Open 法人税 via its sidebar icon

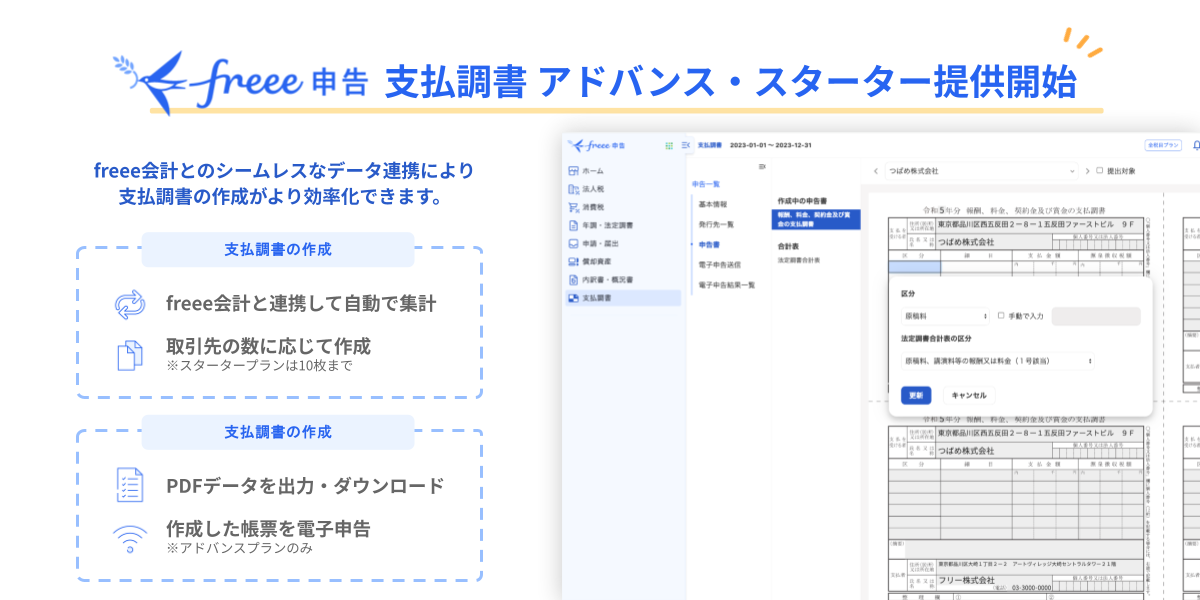pos(573,189)
